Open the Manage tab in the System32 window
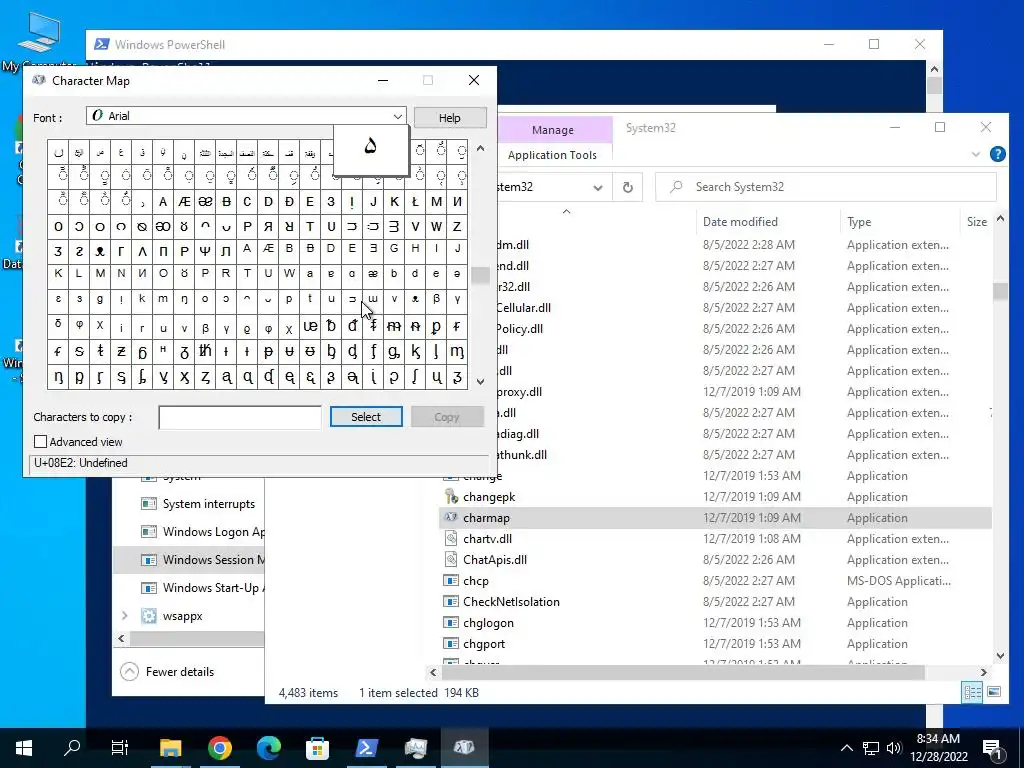The image size is (1024, 768). [552, 130]
